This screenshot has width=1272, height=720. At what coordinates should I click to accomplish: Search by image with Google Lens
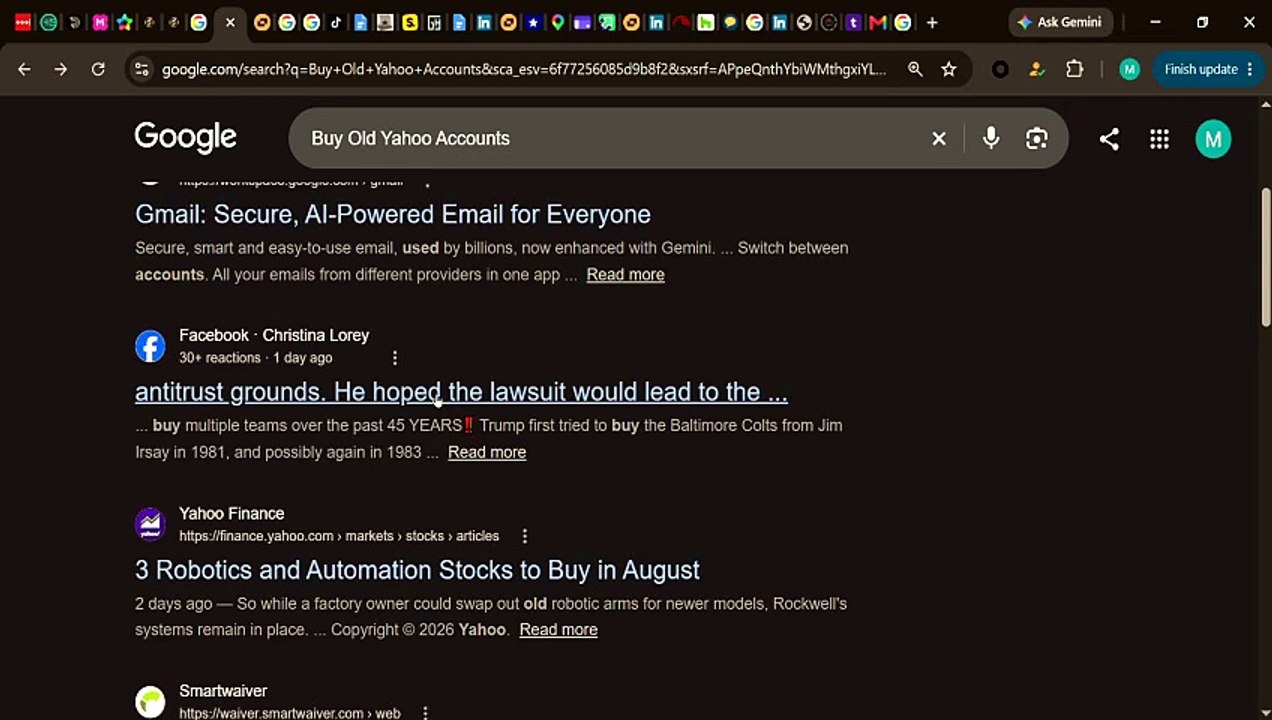1037,139
